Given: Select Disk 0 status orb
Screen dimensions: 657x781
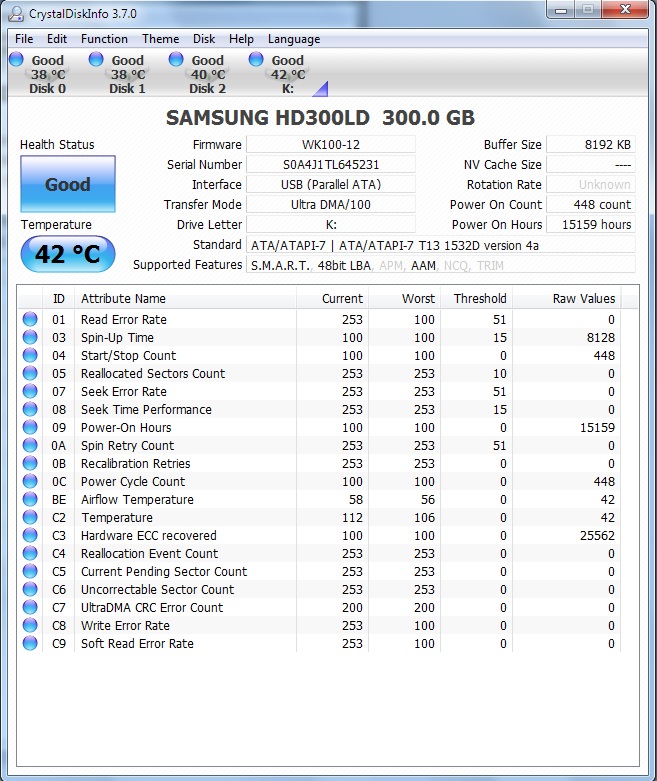Looking at the screenshot, I should coord(16,59).
